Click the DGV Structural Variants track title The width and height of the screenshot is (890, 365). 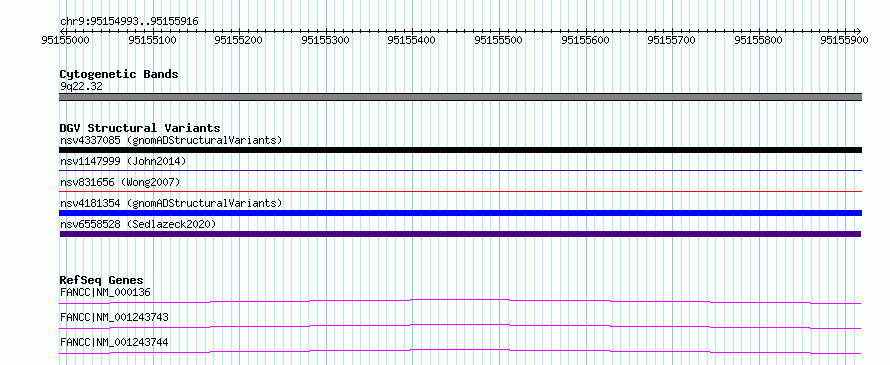tap(140, 128)
